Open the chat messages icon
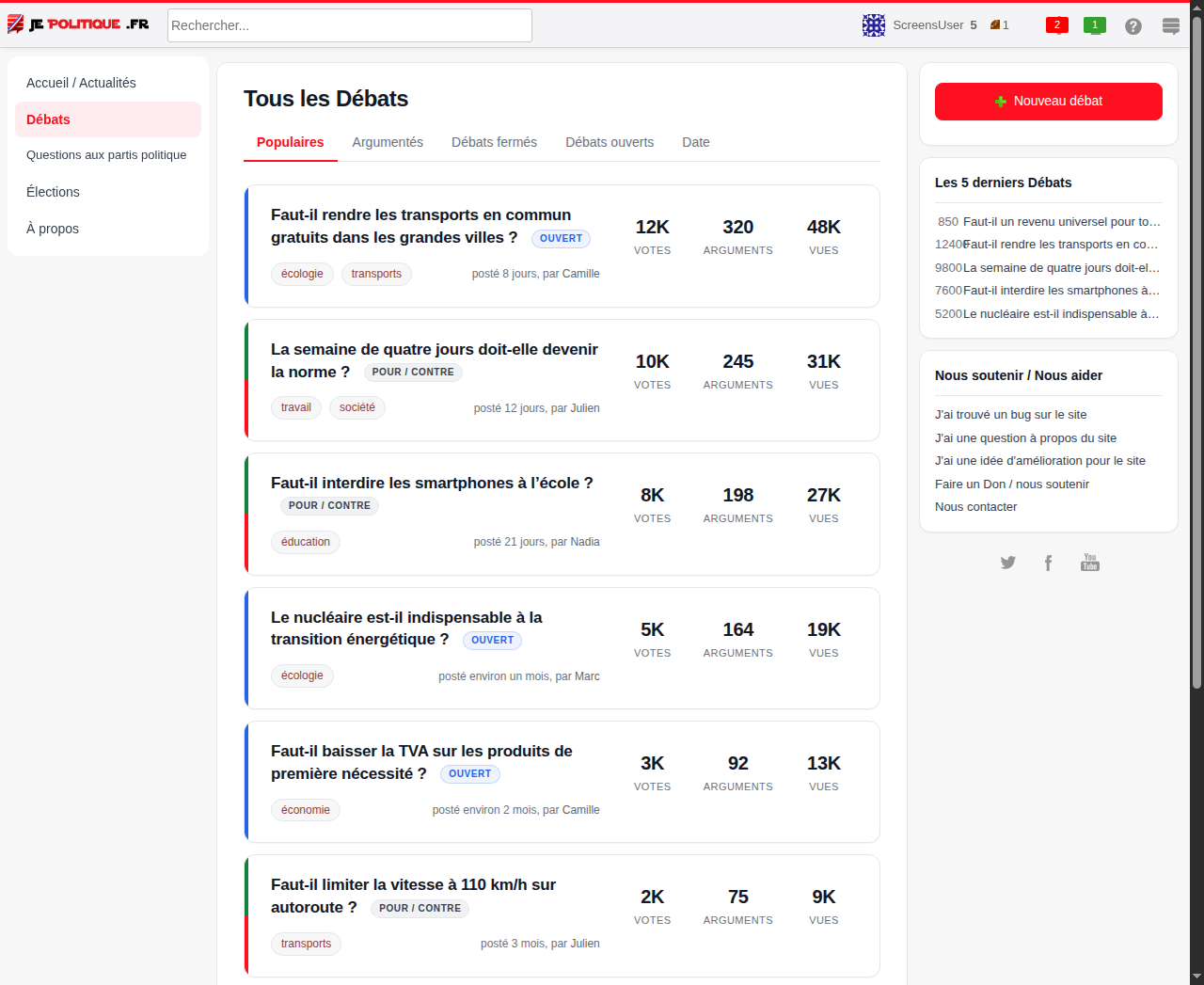 point(1171,26)
